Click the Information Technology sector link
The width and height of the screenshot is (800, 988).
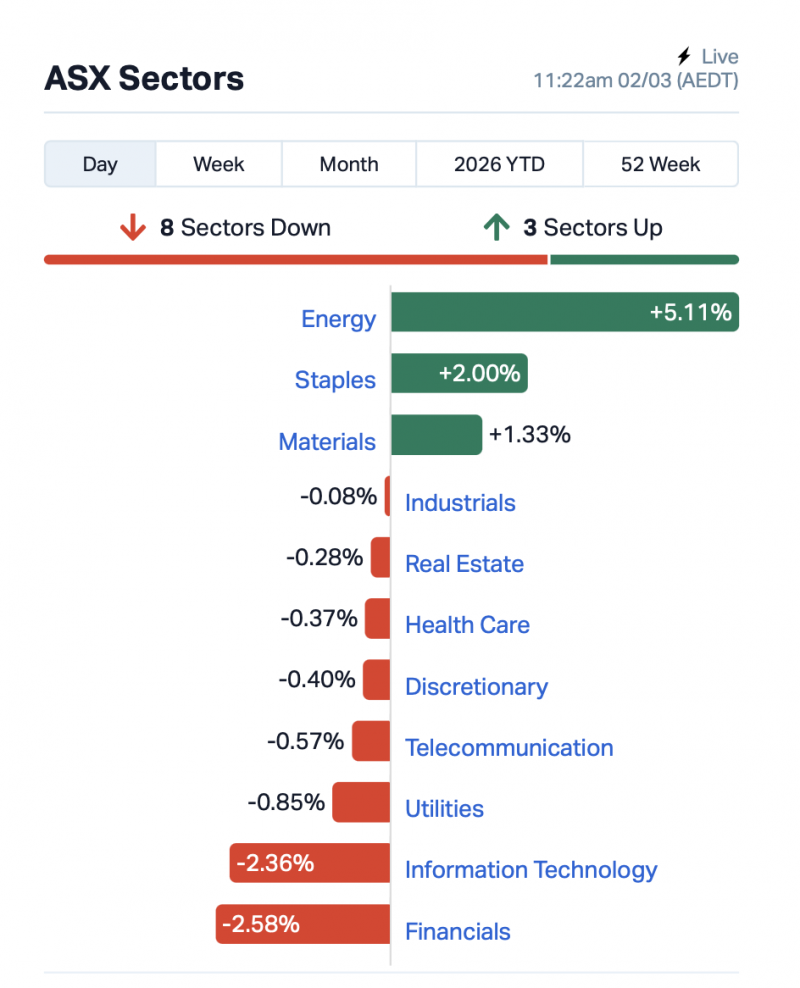(x=531, y=870)
